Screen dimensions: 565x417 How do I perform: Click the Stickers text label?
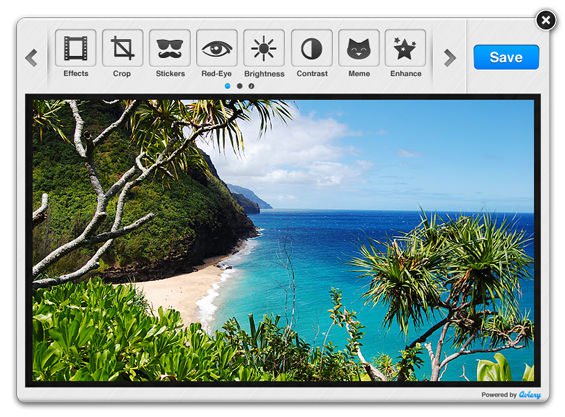(x=170, y=74)
